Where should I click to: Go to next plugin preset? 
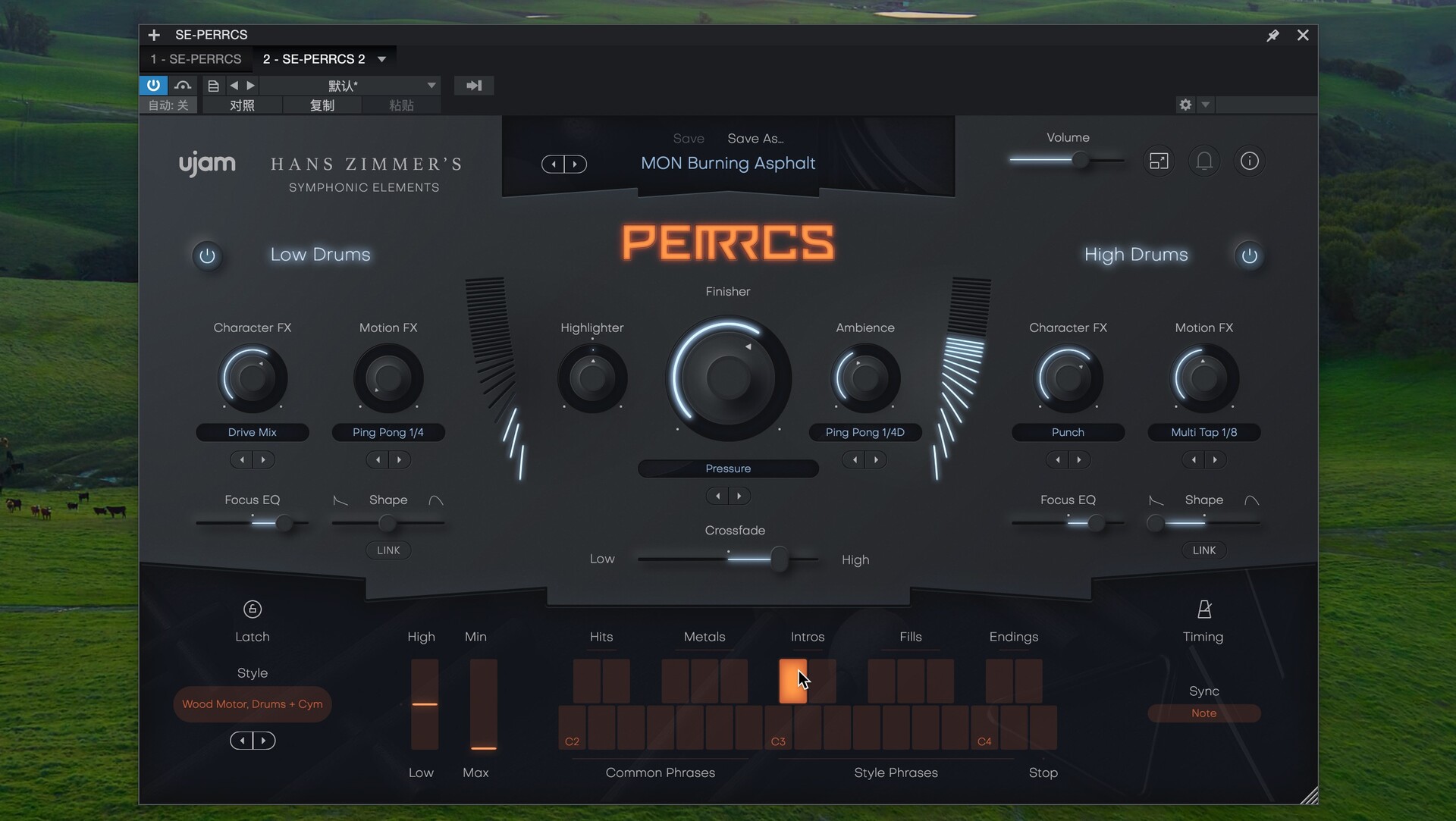click(576, 164)
